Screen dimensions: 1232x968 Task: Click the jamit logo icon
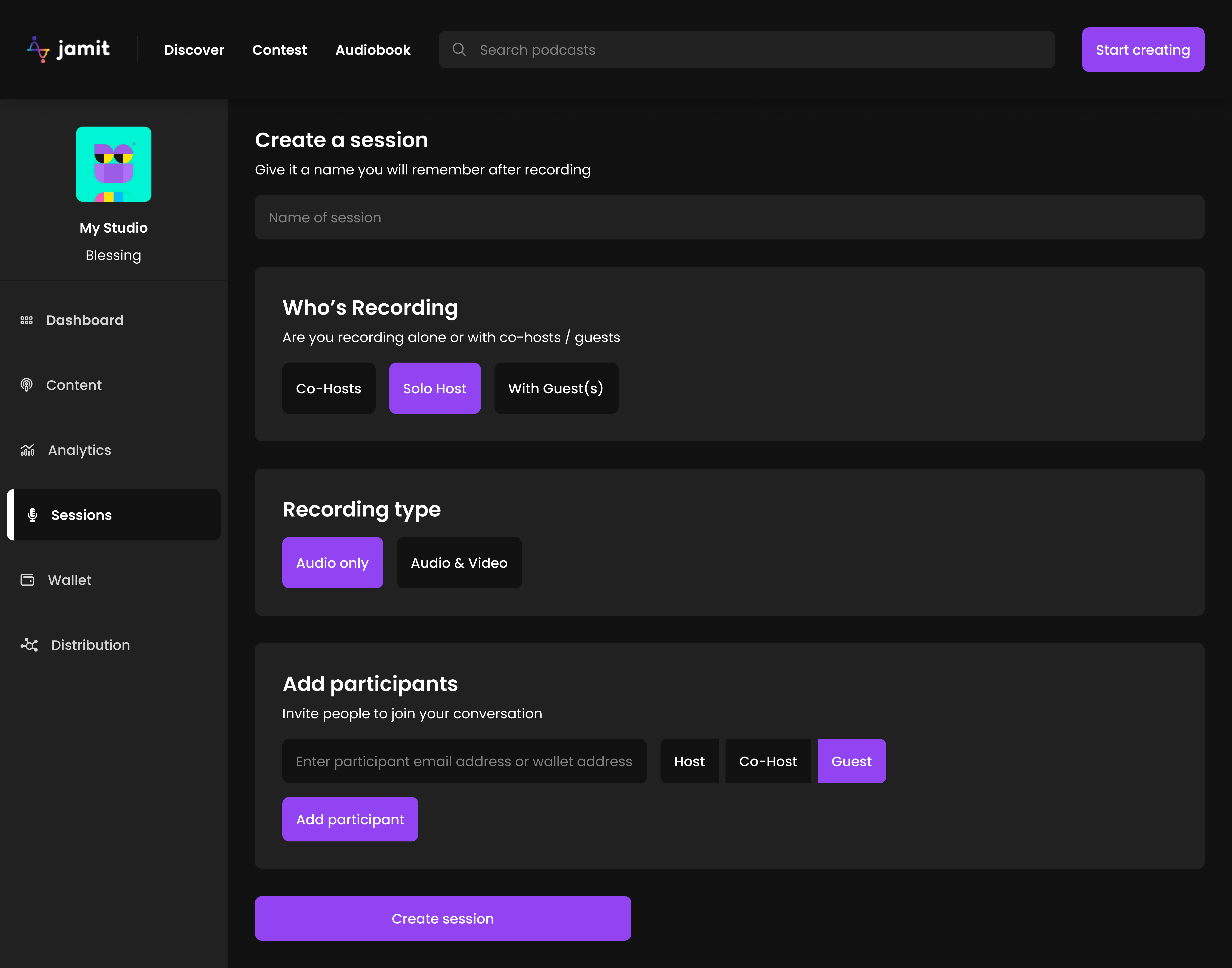tap(38, 49)
